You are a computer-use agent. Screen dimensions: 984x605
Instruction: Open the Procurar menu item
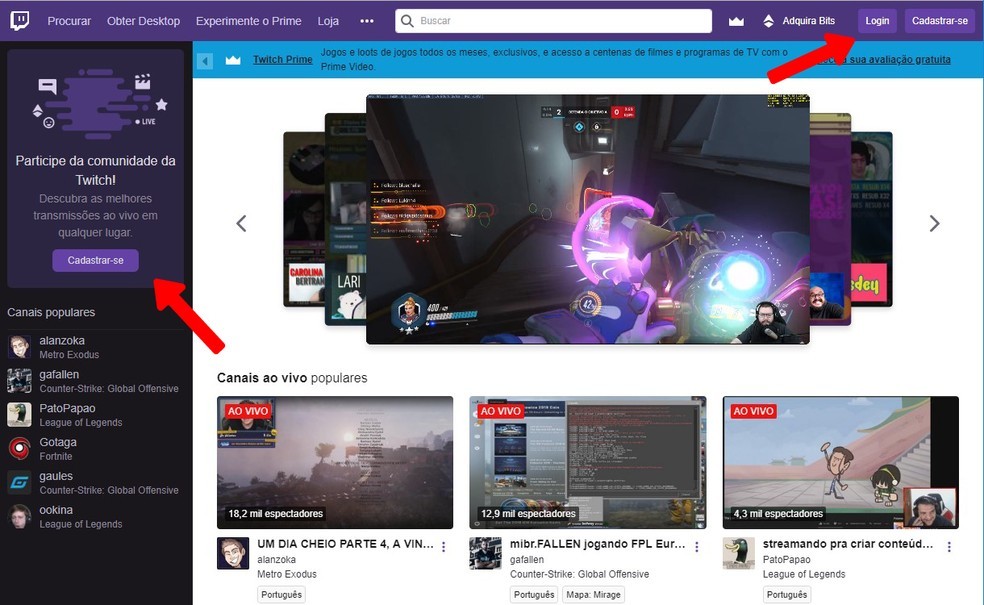click(69, 21)
